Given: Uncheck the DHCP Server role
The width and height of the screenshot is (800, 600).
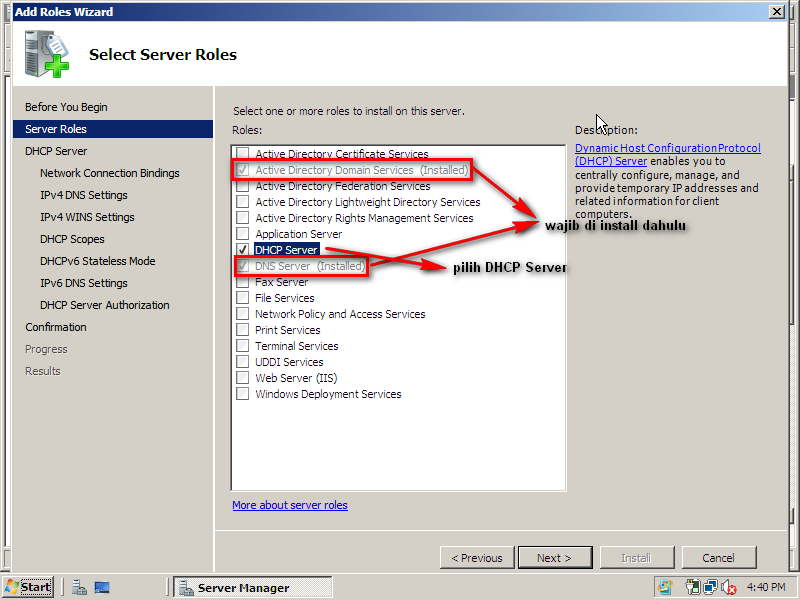Looking at the screenshot, I should point(242,249).
